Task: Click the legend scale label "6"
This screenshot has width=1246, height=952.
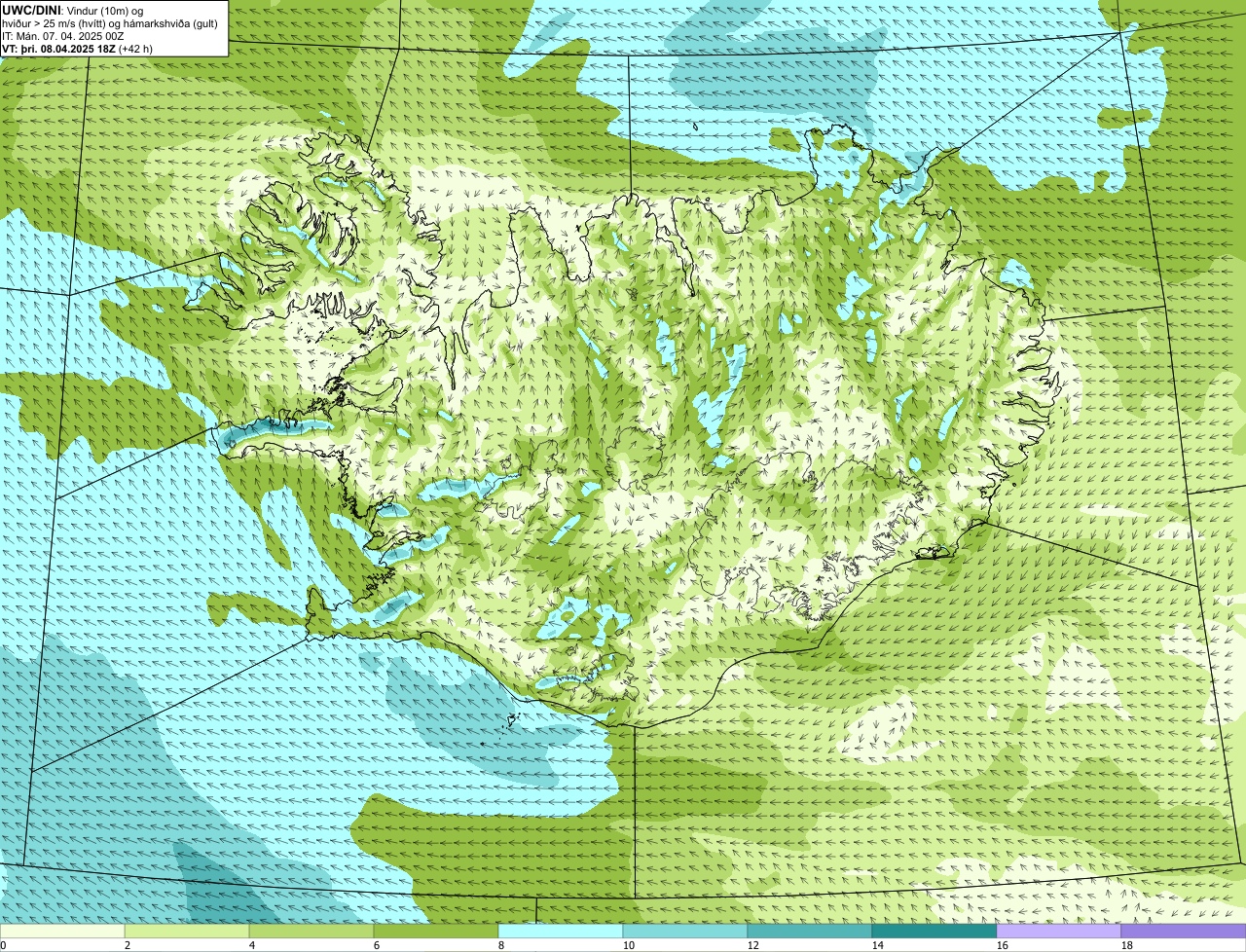Action: click(377, 945)
